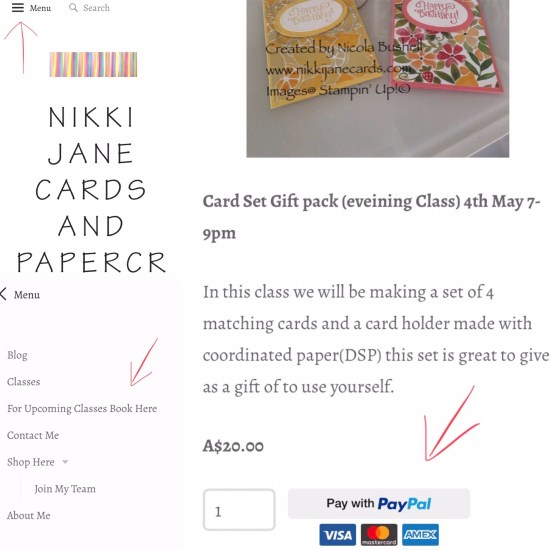Click the quantity input field
Screen dimensions: 550x550
click(x=239, y=510)
